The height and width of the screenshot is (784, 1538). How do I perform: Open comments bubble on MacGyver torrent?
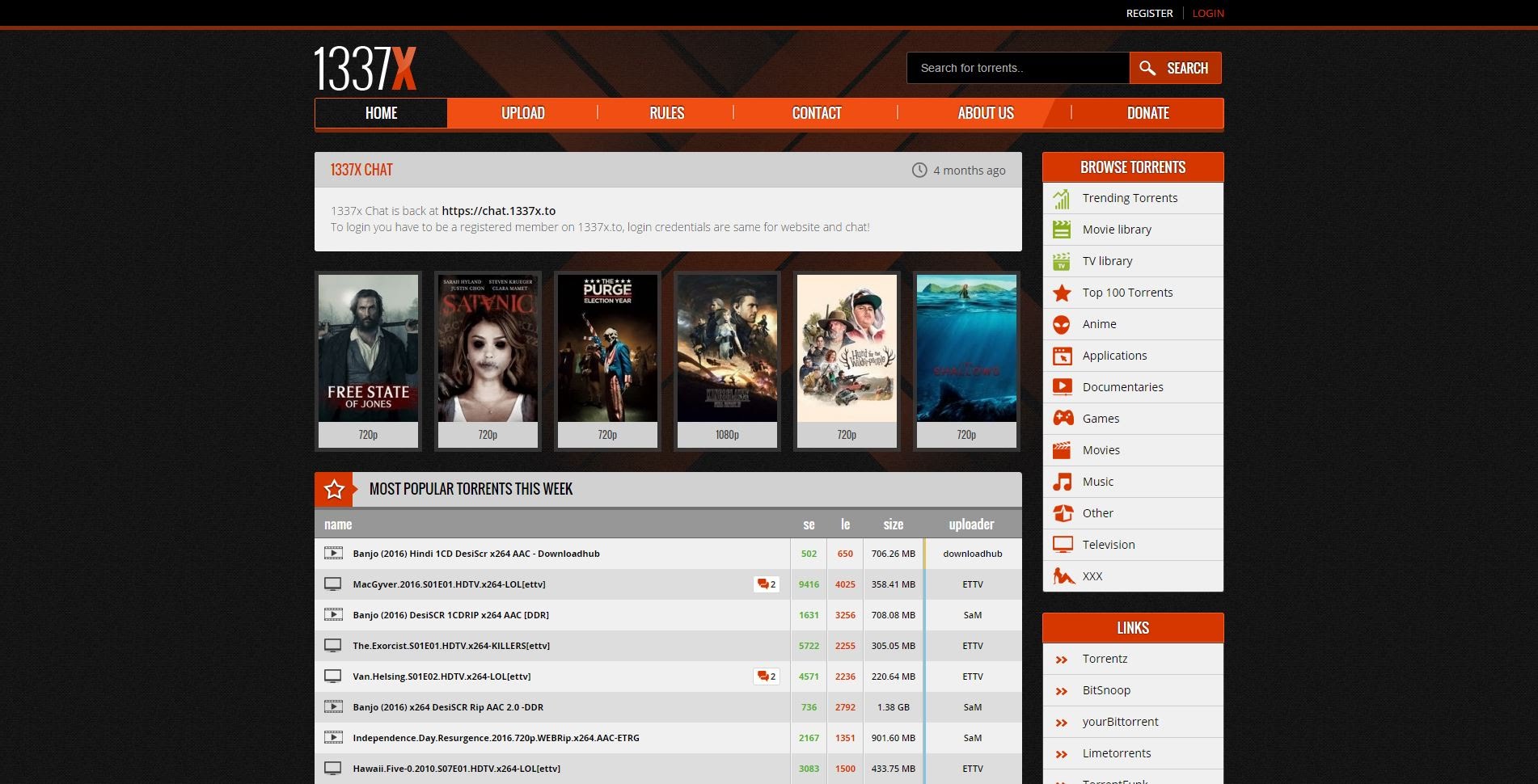tap(766, 584)
